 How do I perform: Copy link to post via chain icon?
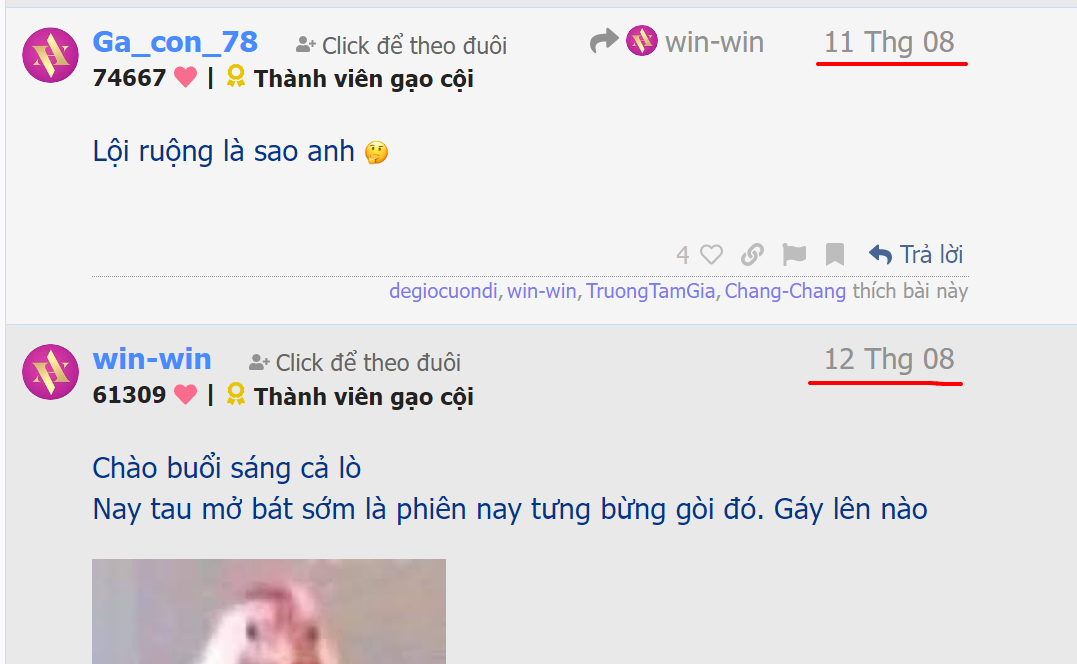tap(752, 255)
